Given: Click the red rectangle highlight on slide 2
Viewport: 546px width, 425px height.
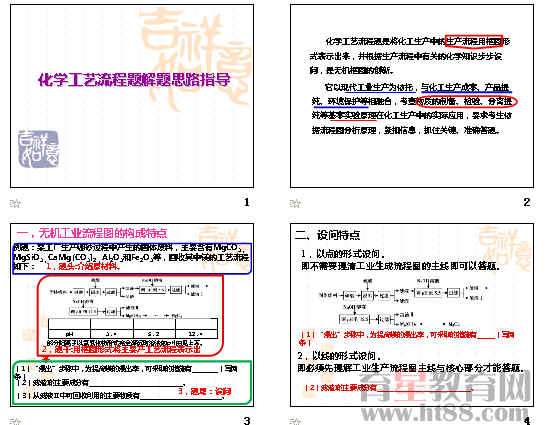Looking at the screenshot, I should pyautogui.click(x=474, y=41).
